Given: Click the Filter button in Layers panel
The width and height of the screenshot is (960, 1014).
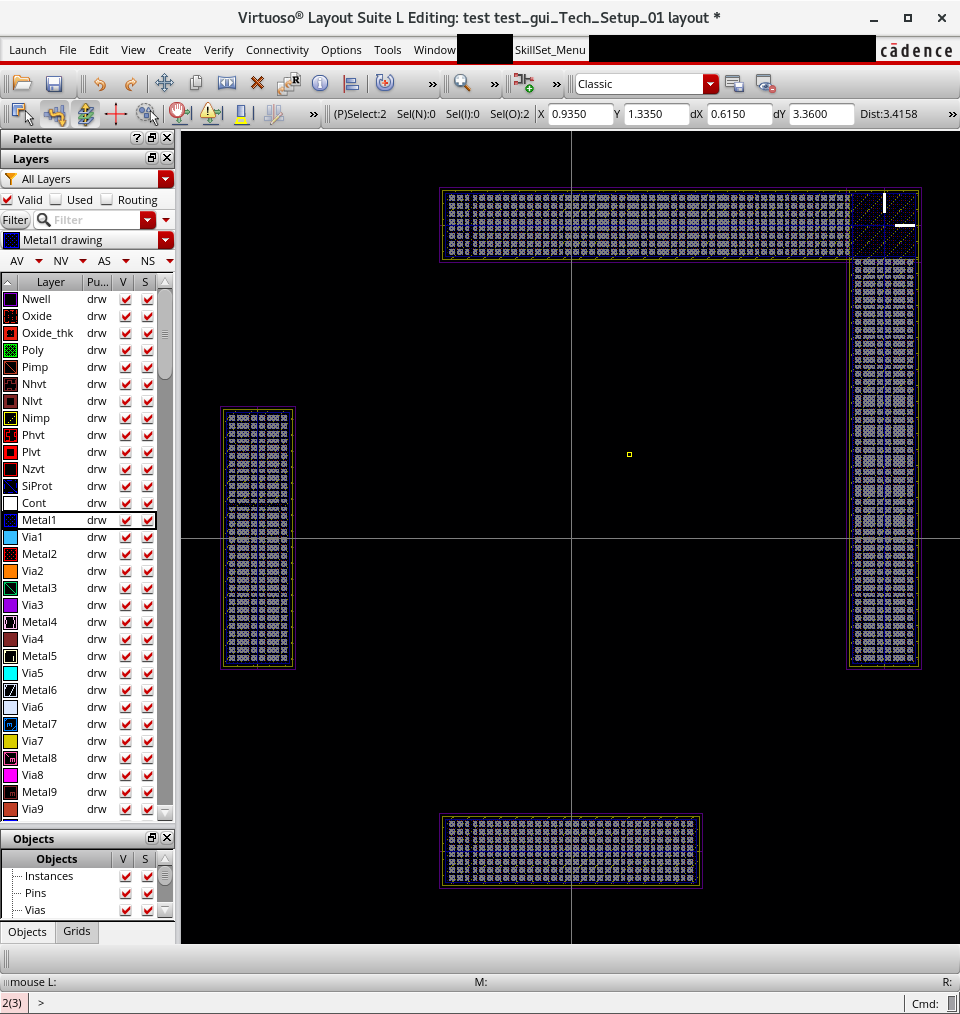Looking at the screenshot, I should point(15,220).
